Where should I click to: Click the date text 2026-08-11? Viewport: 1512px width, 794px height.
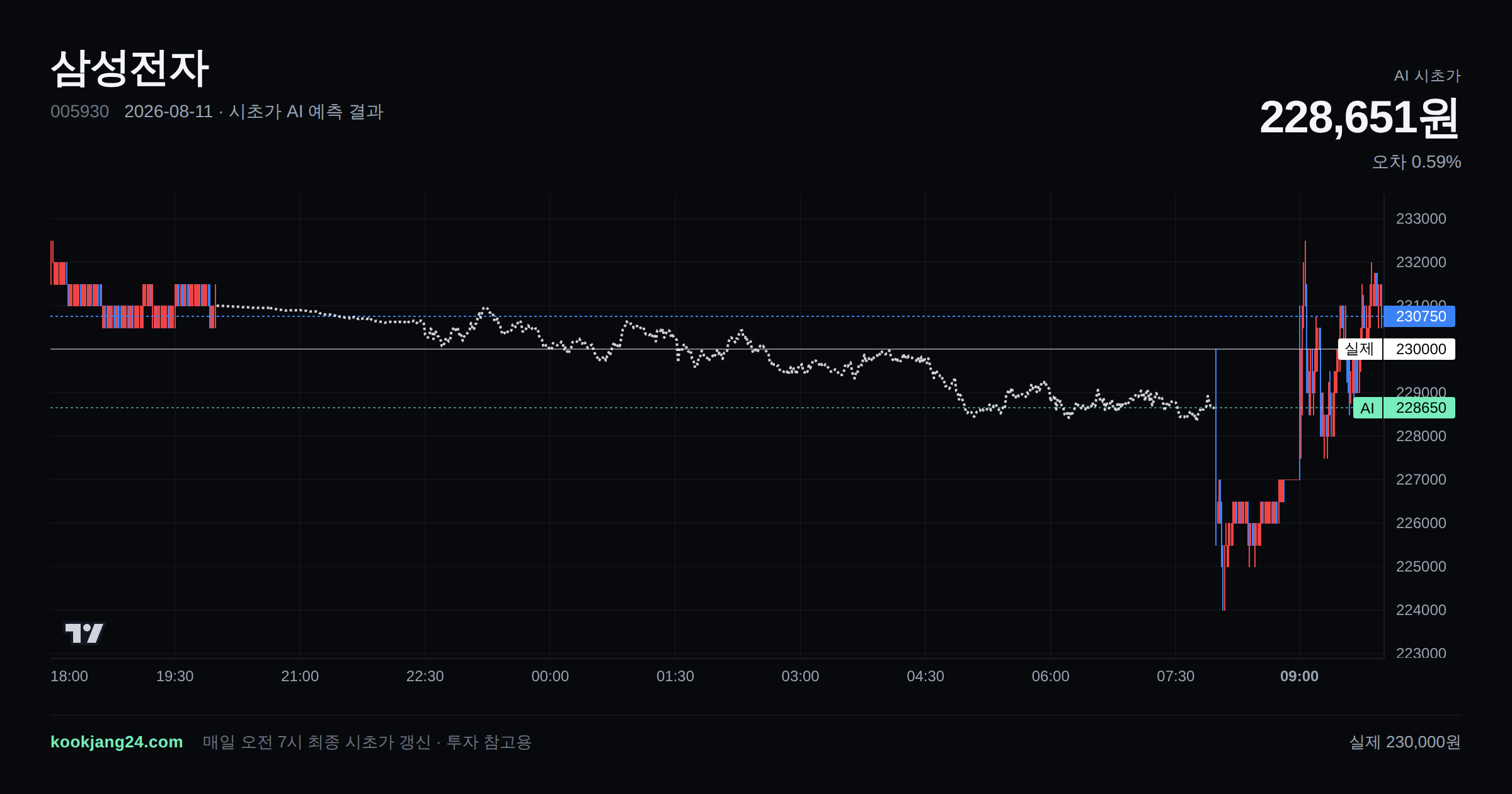coord(168,112)
